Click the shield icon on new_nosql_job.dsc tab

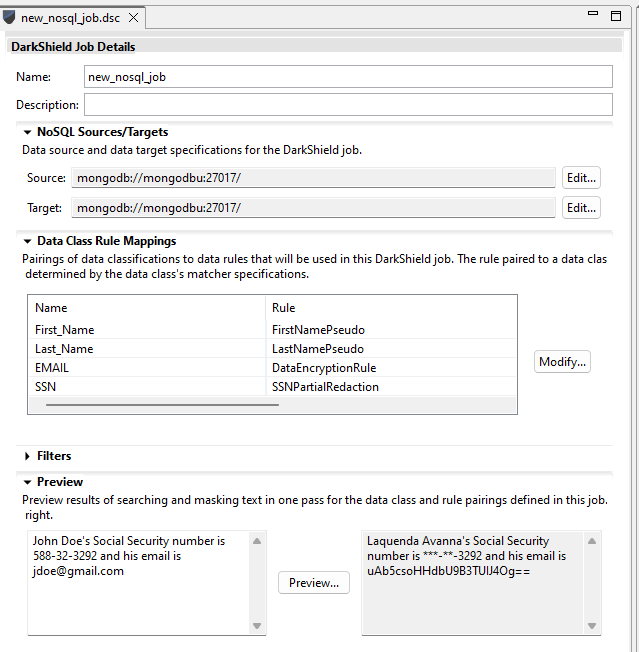(9, 17)
